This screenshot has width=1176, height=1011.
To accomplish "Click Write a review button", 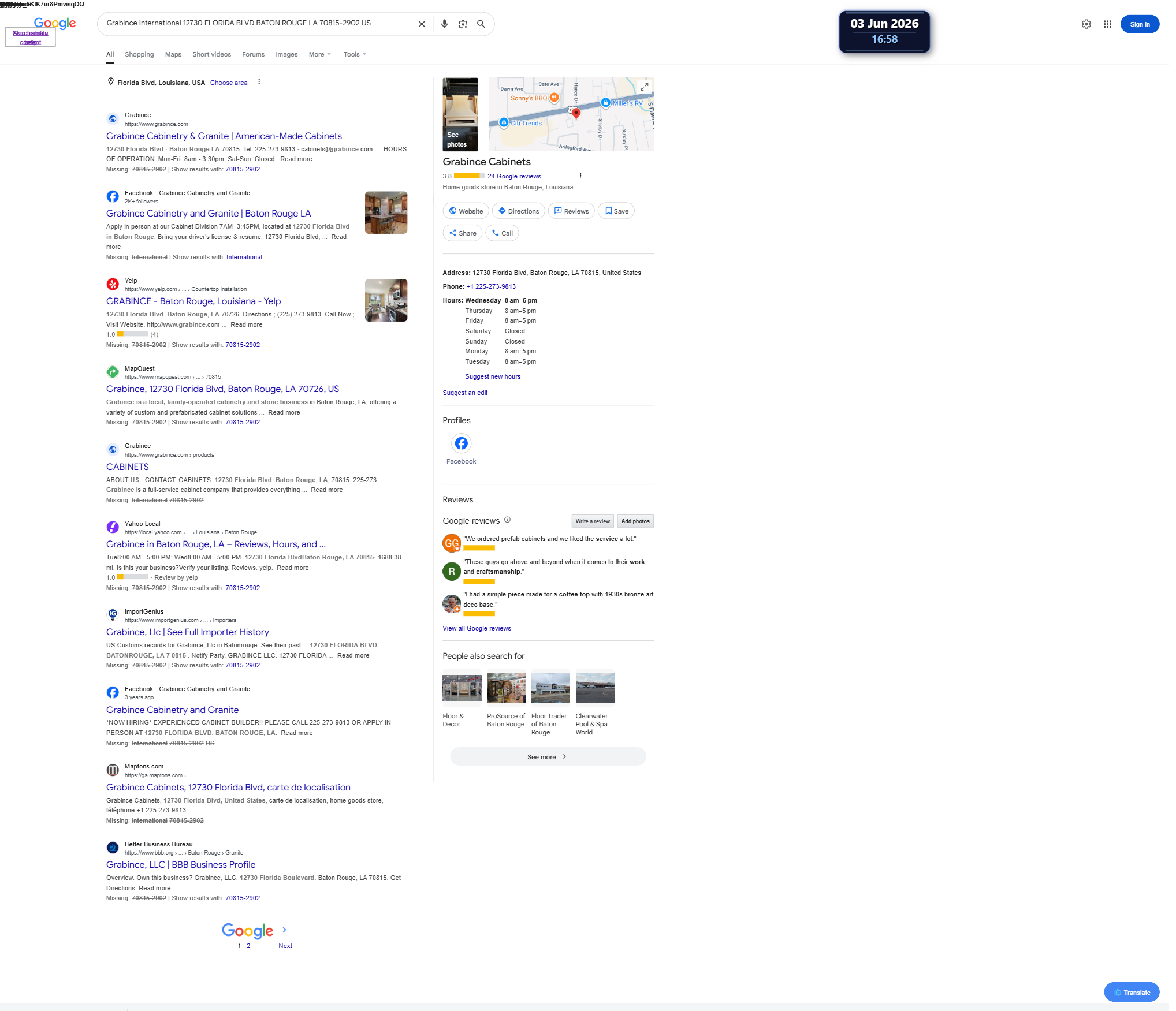I will pyautogui.click(x=592, y=521).
